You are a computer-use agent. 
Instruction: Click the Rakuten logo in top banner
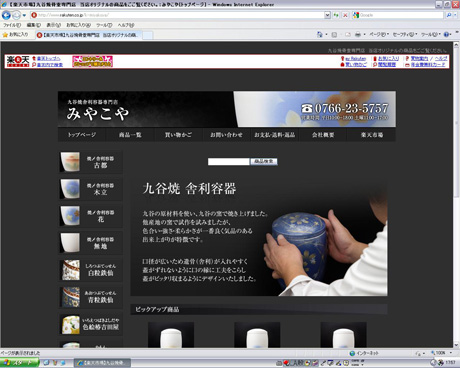(18, 61)
